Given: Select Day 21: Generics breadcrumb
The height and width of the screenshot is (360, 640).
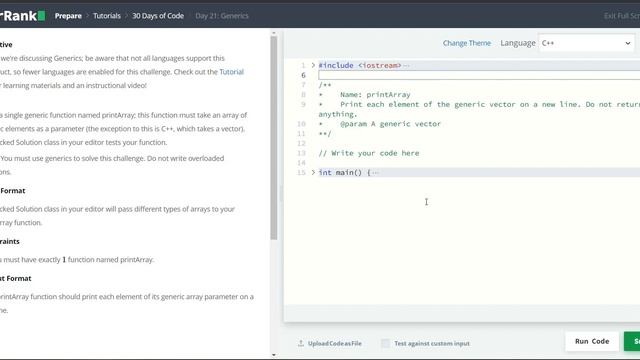Looking at the screenshot, I should click(x=222, y=16).
